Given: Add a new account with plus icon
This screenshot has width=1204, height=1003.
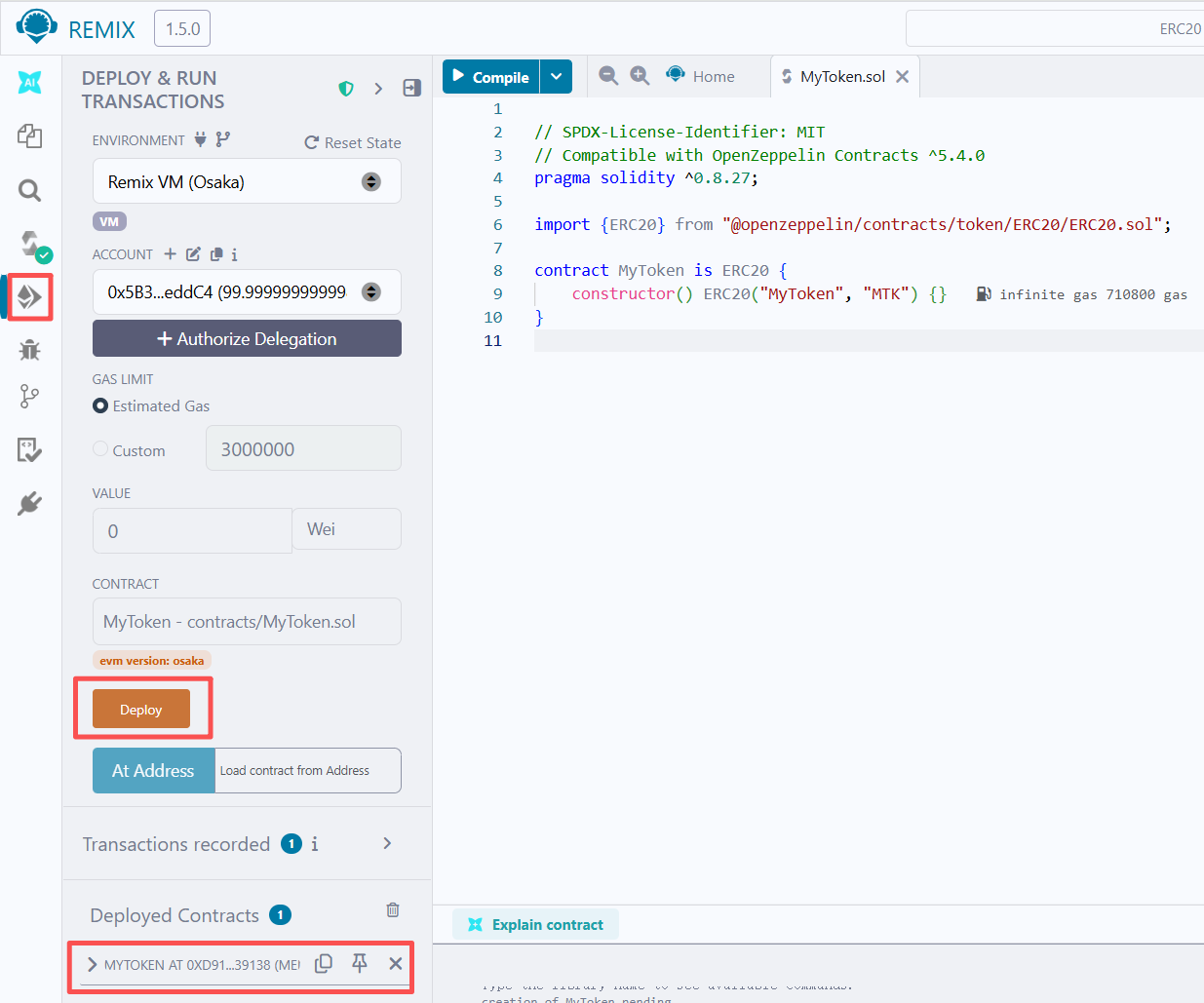Looking at the screenshot, I should 170,254.
